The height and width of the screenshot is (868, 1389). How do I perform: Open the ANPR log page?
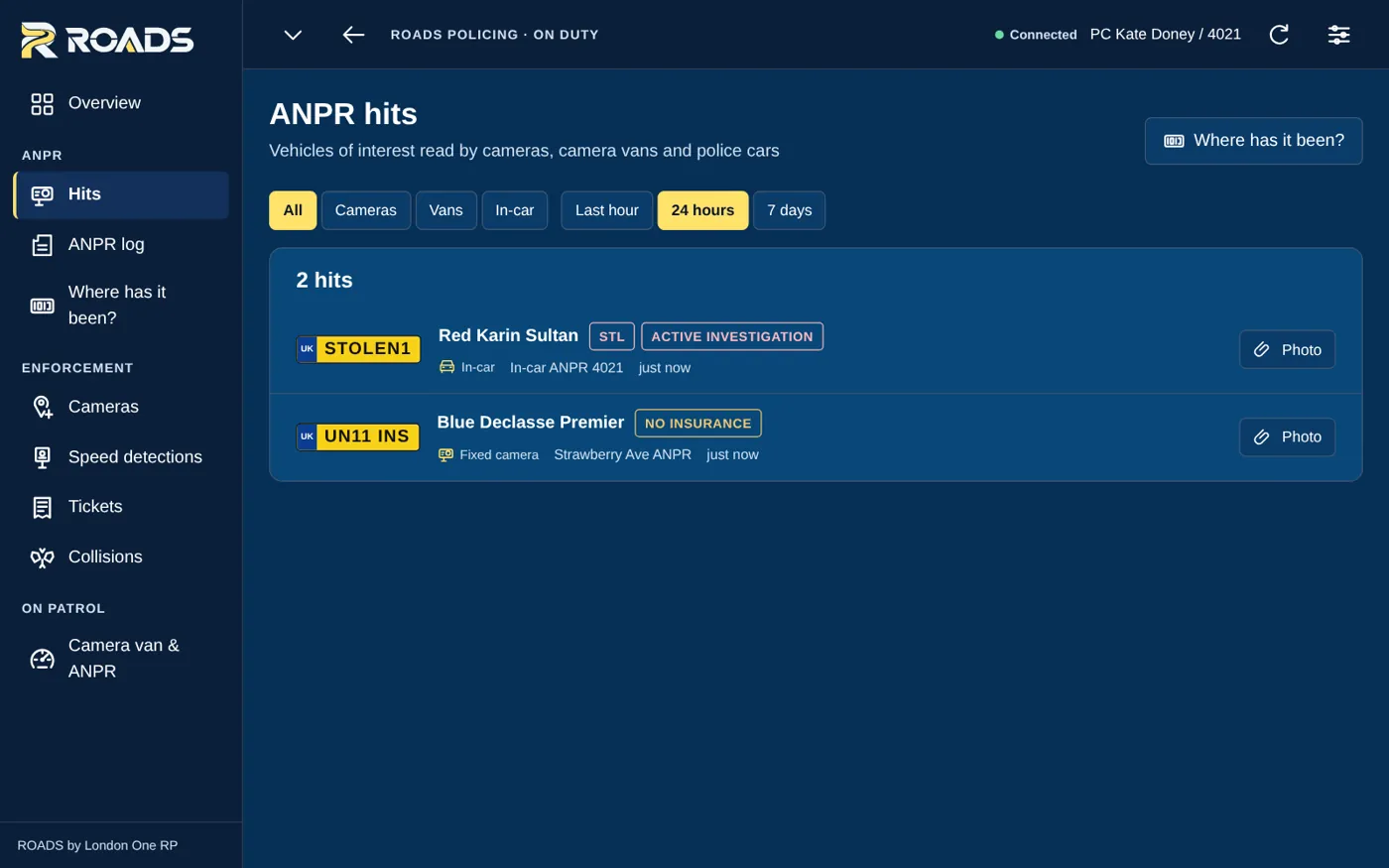pos(121,245)
